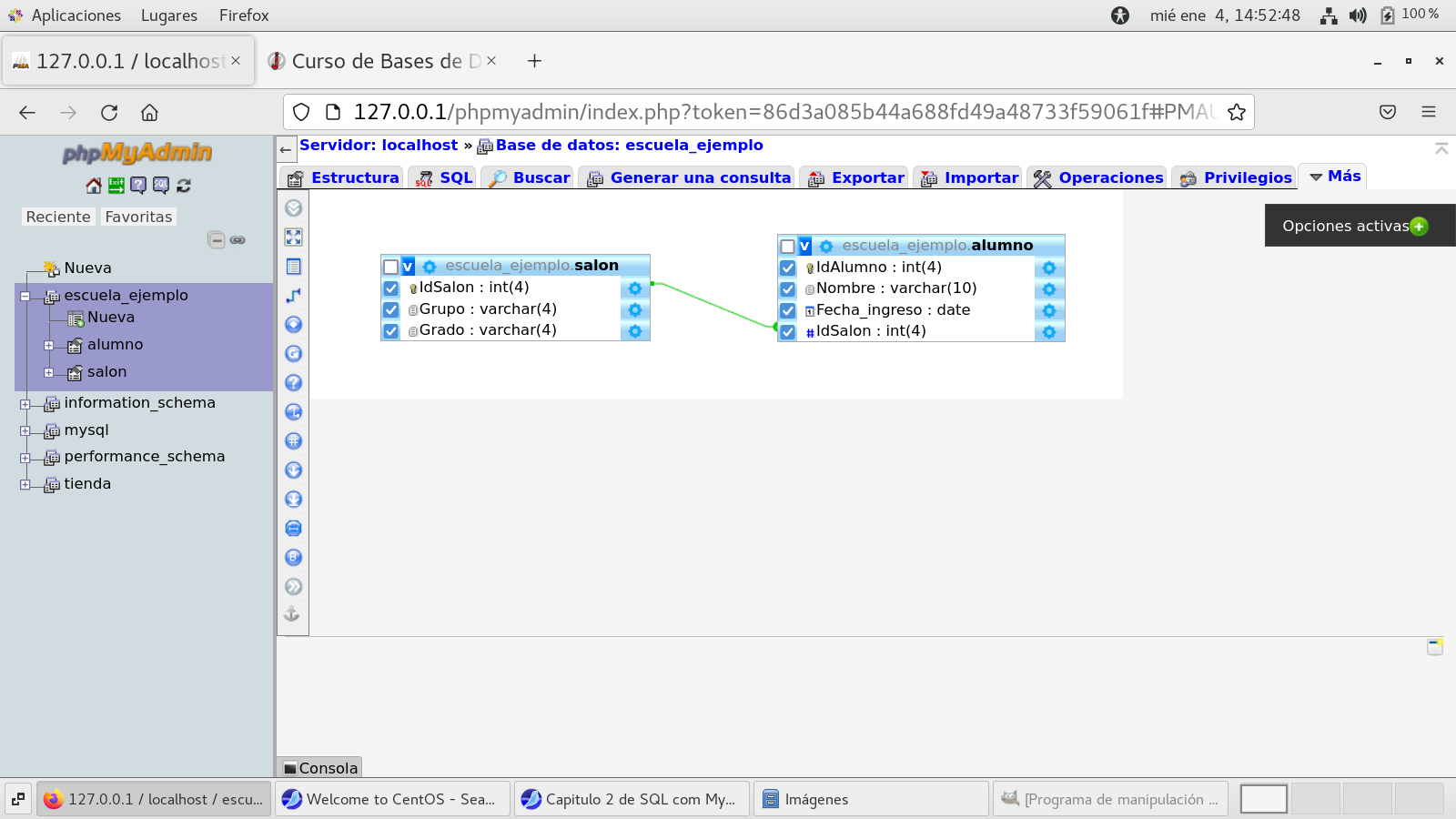Open the Más dropdown menu

pos(1334,177)
